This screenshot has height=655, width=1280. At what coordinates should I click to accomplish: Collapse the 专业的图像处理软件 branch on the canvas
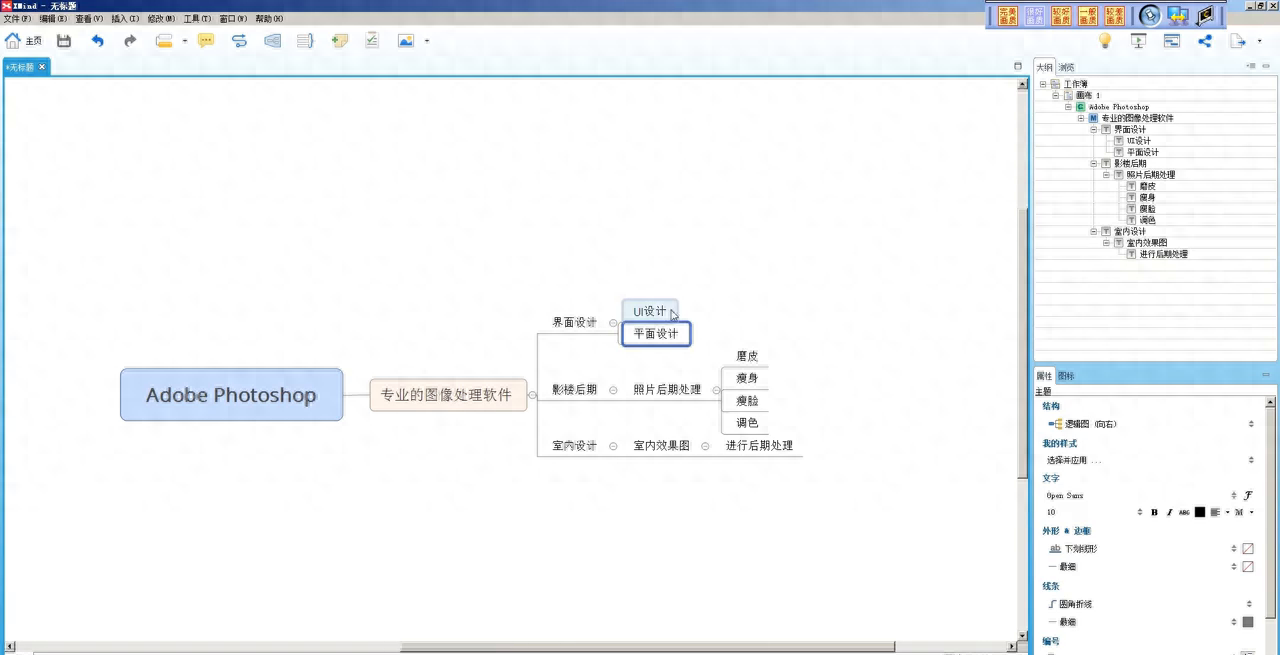pos(532,395)
